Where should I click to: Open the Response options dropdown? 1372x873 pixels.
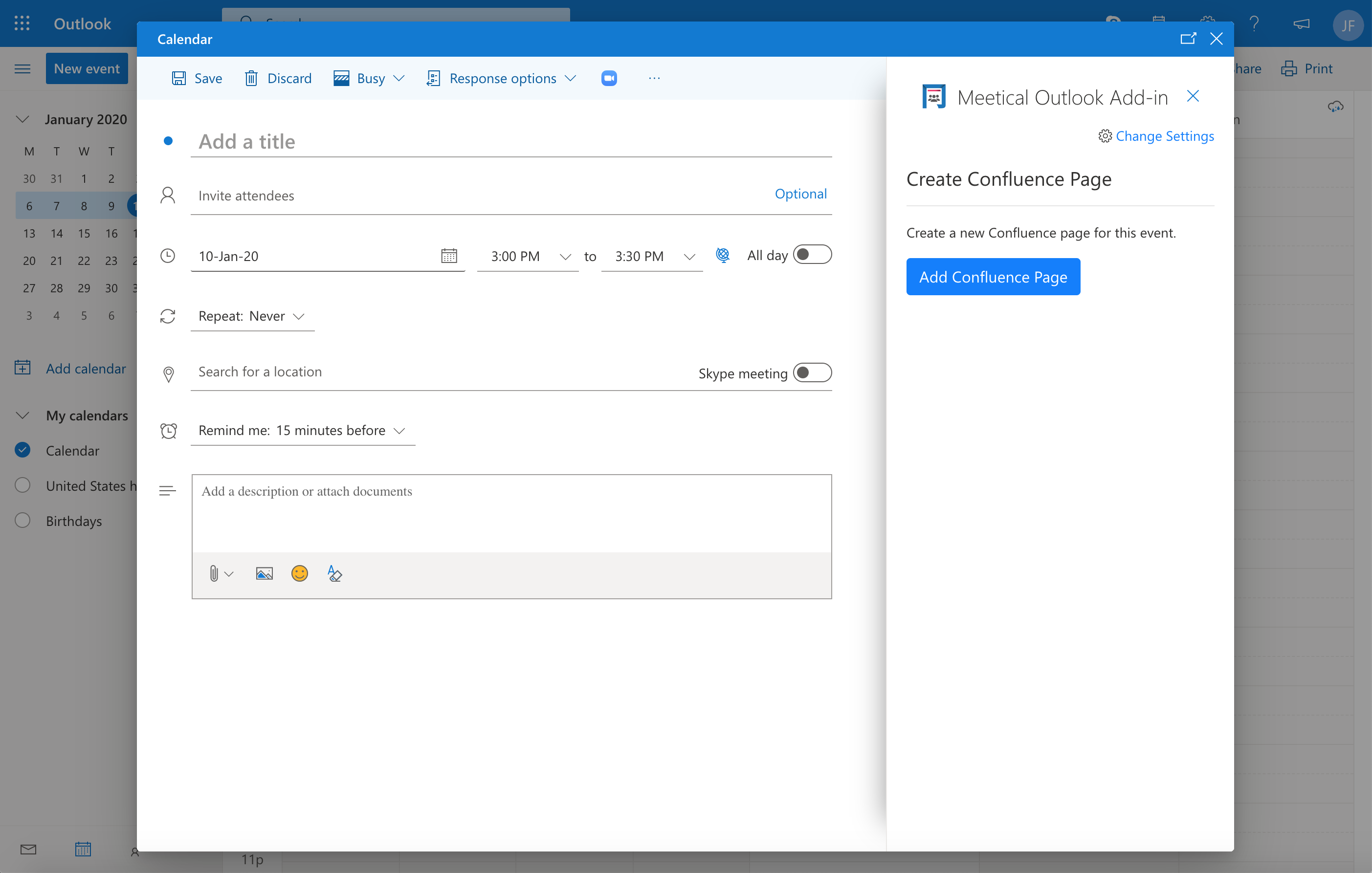point(501,78)
